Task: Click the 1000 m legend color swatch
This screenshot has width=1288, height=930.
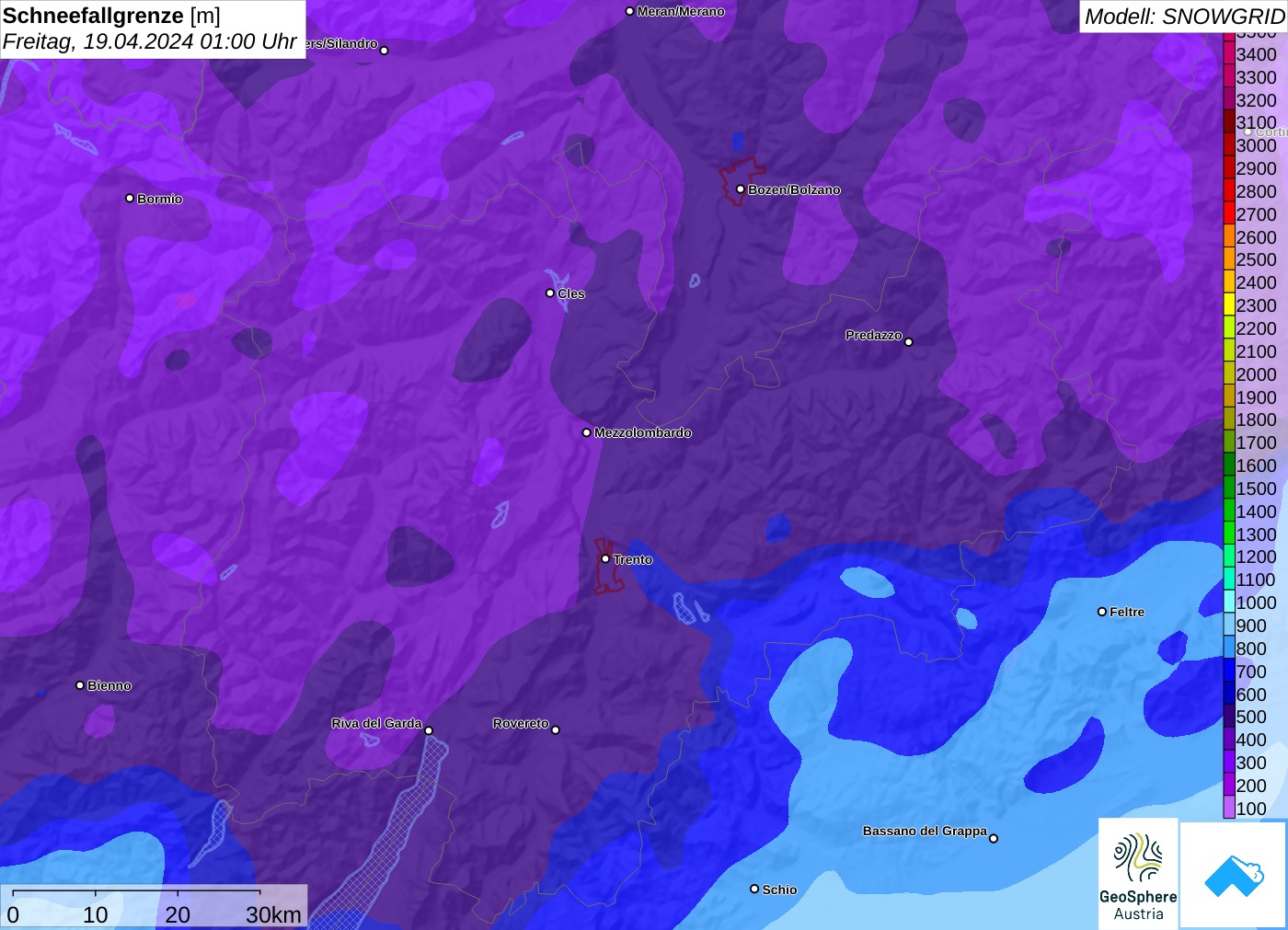Action: (1229, 603)
